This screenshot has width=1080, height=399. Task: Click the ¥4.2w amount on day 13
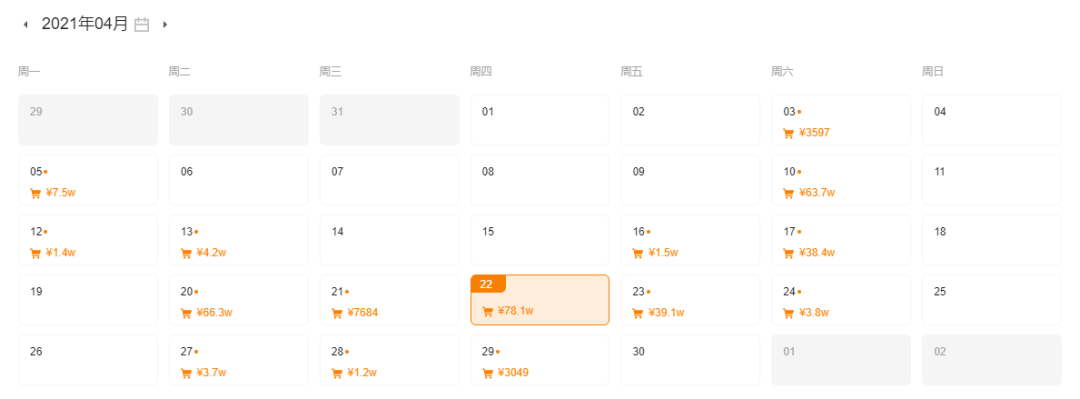click(211, 253)
